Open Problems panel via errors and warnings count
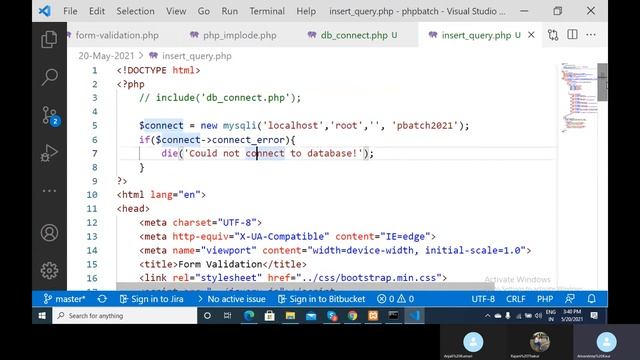Viewport: 640px width, 360px height. click(396, 299)
